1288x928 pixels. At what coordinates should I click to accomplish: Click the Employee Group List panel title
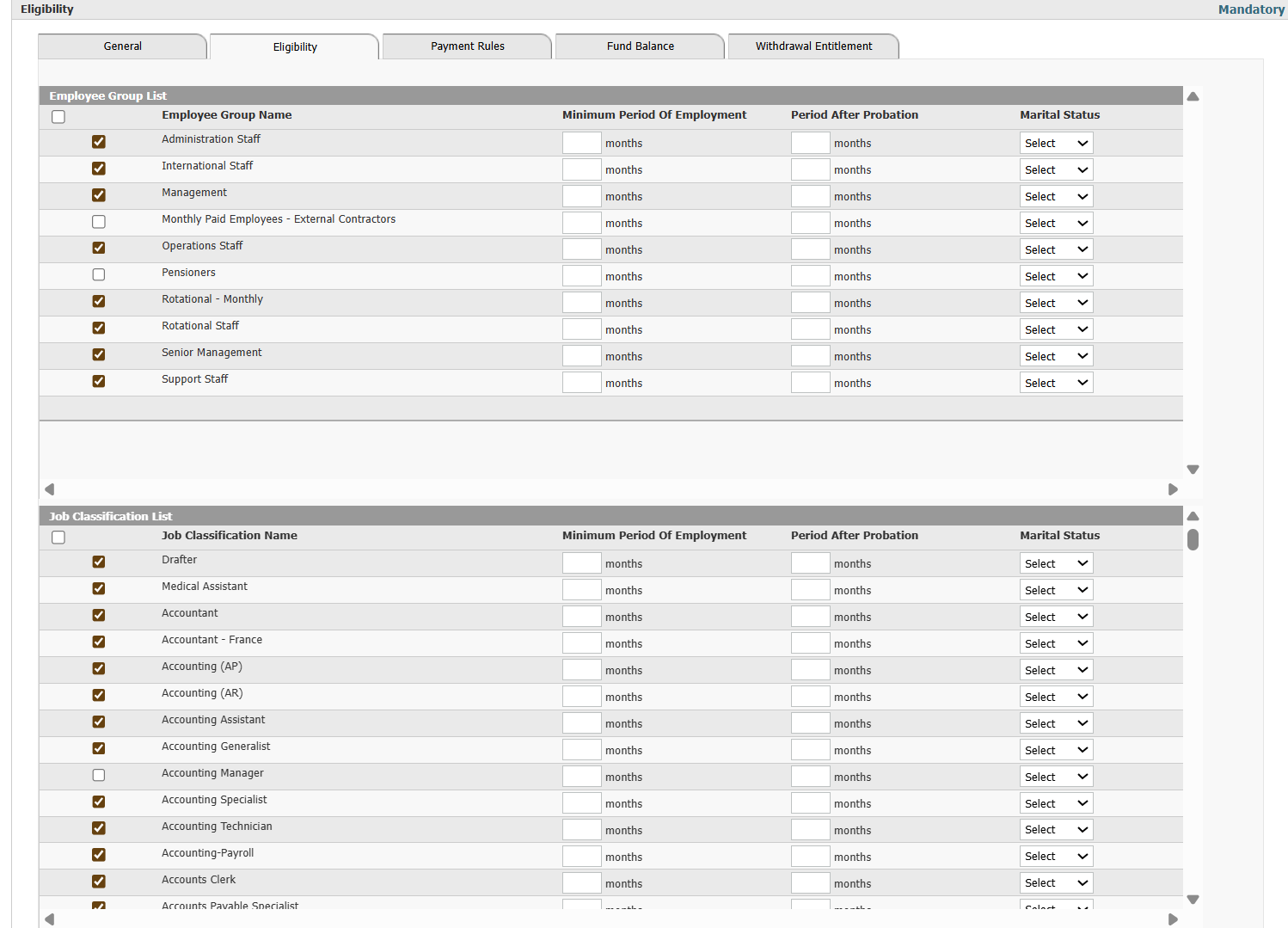click(107, 96)
